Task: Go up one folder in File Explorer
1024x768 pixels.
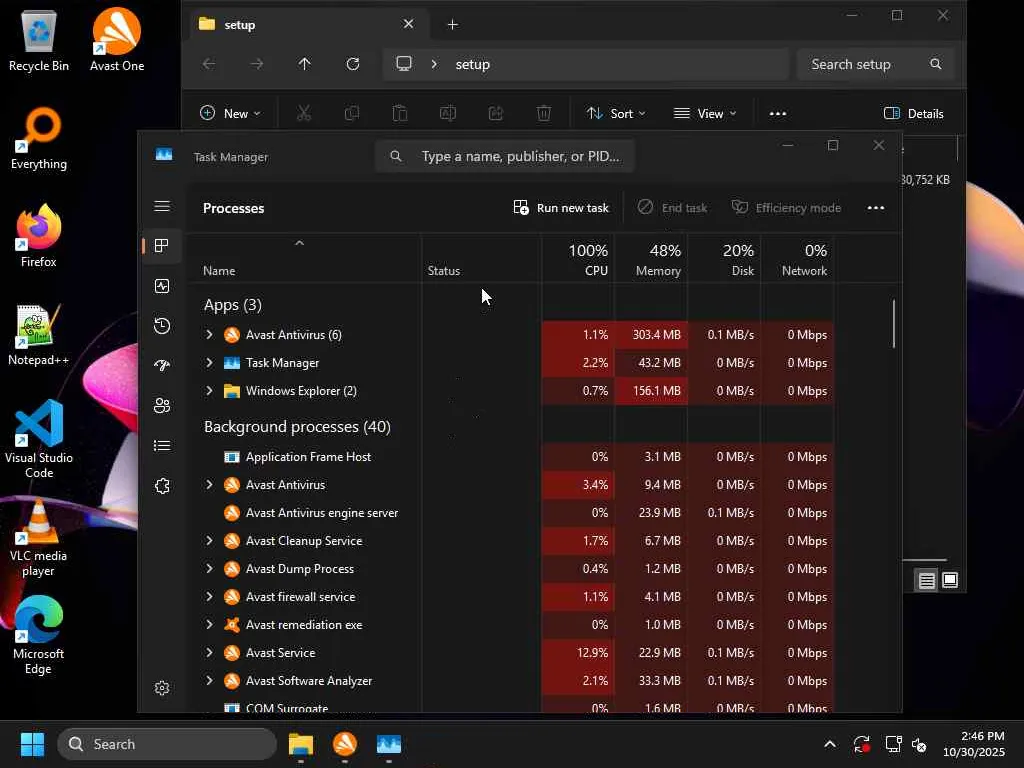Action: click(304, 64)
